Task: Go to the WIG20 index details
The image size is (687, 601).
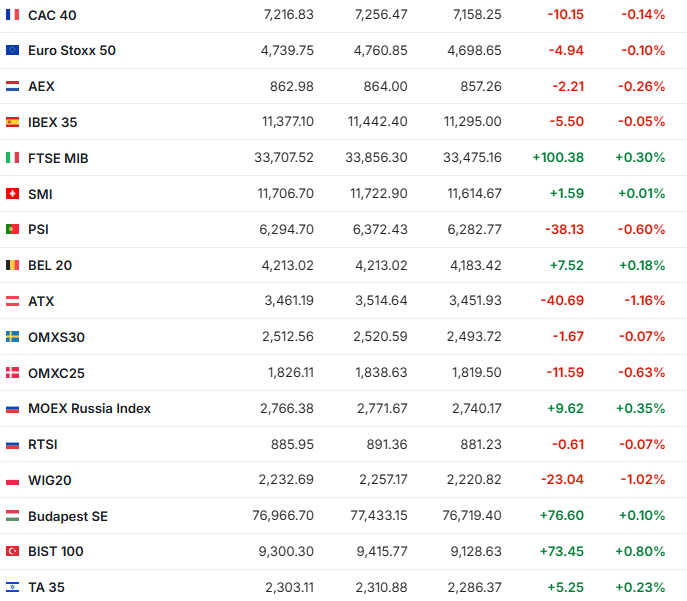Action: pos(50,480)
